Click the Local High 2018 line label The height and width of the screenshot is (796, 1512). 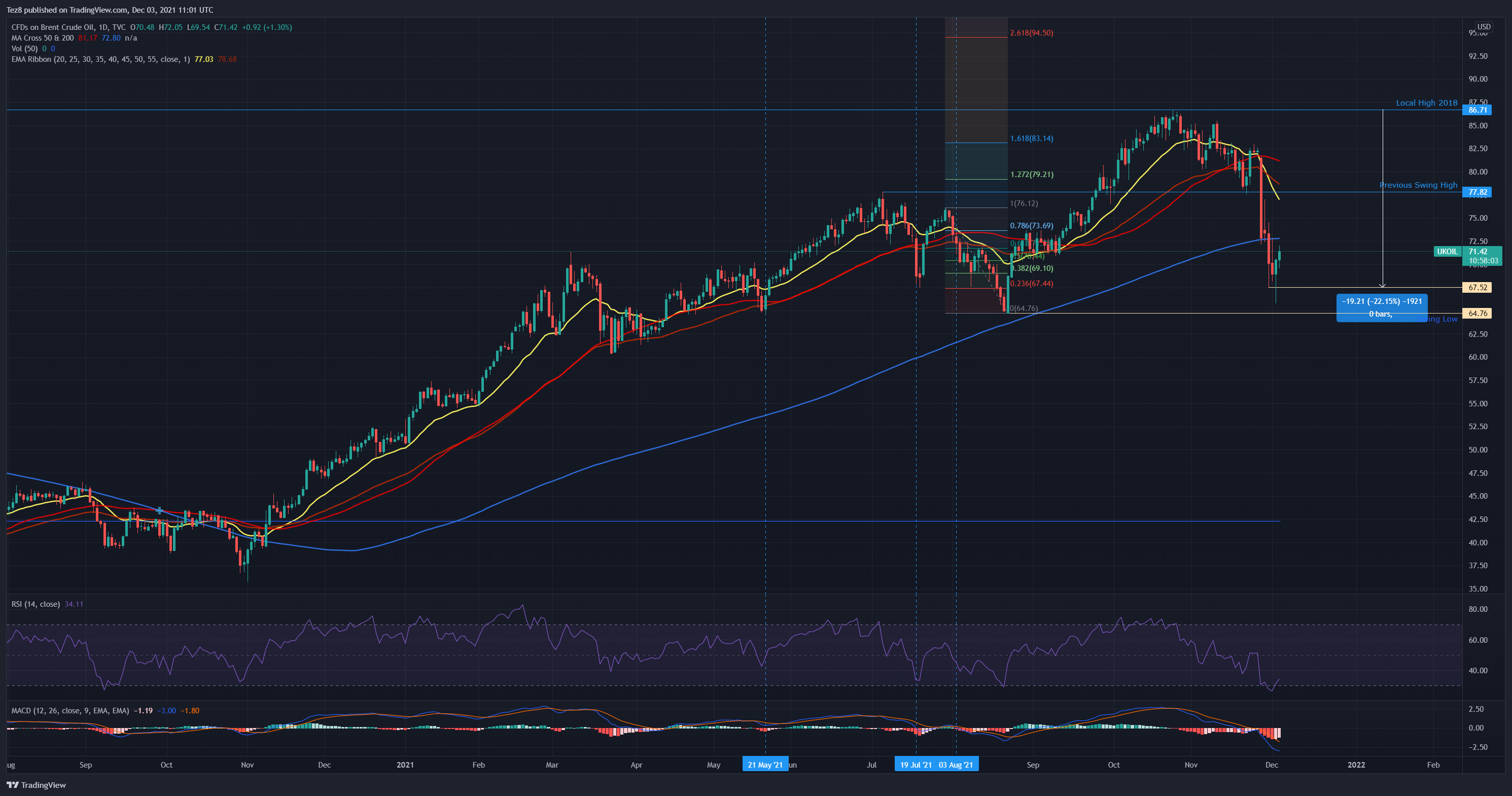(1426, 102)
